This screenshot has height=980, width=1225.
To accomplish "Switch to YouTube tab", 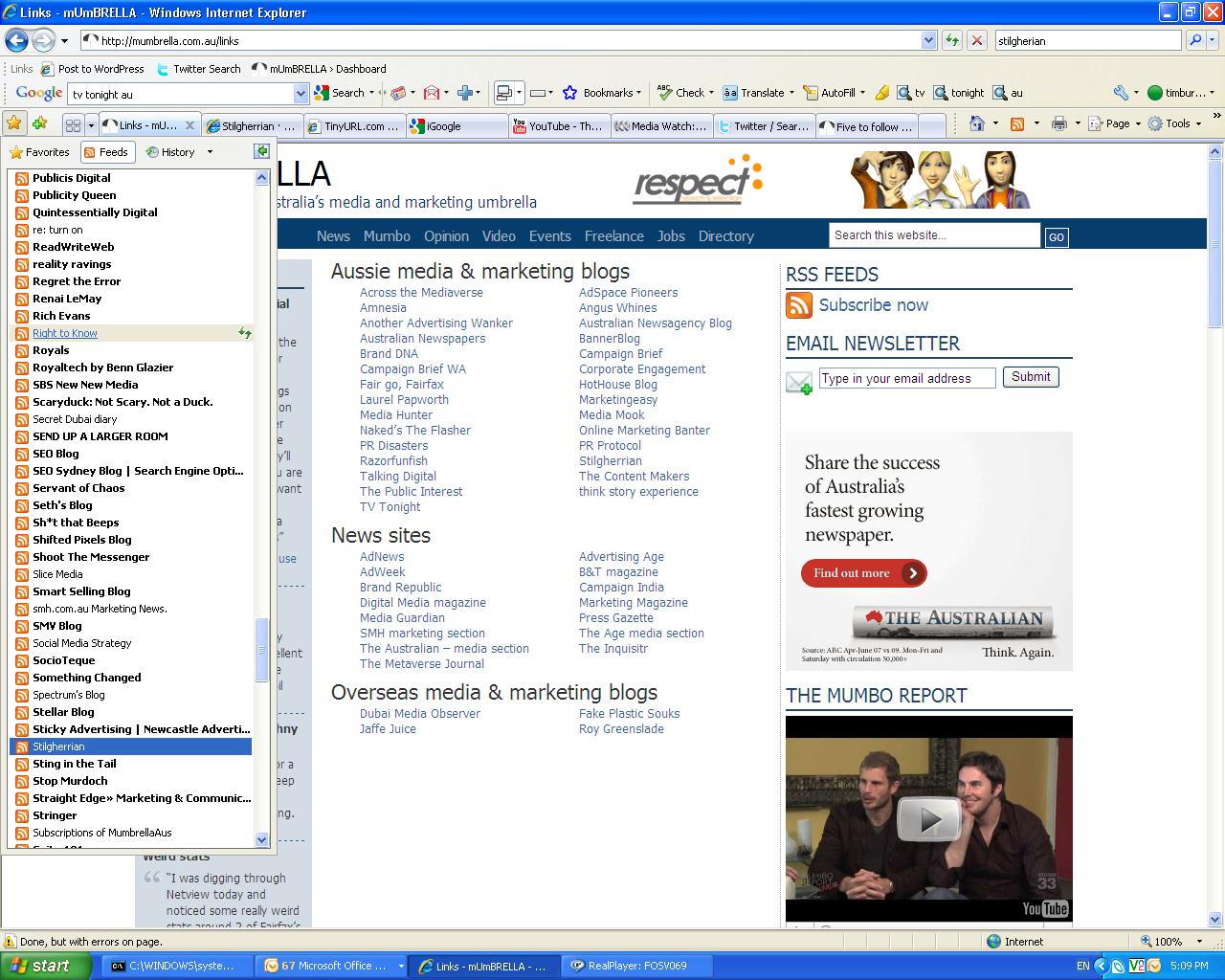I will (559, 125).
